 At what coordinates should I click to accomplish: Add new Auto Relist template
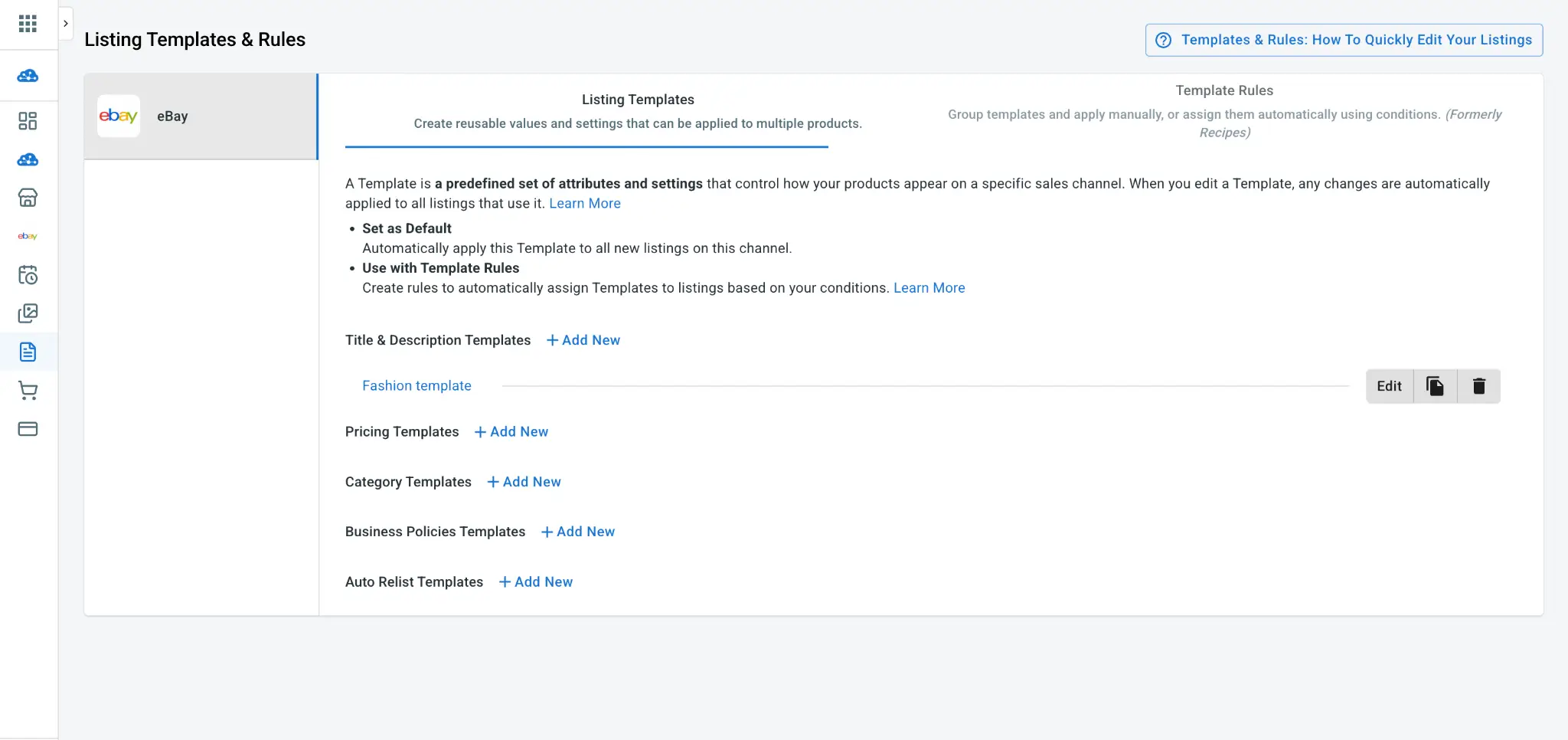(x=536, y=582)
